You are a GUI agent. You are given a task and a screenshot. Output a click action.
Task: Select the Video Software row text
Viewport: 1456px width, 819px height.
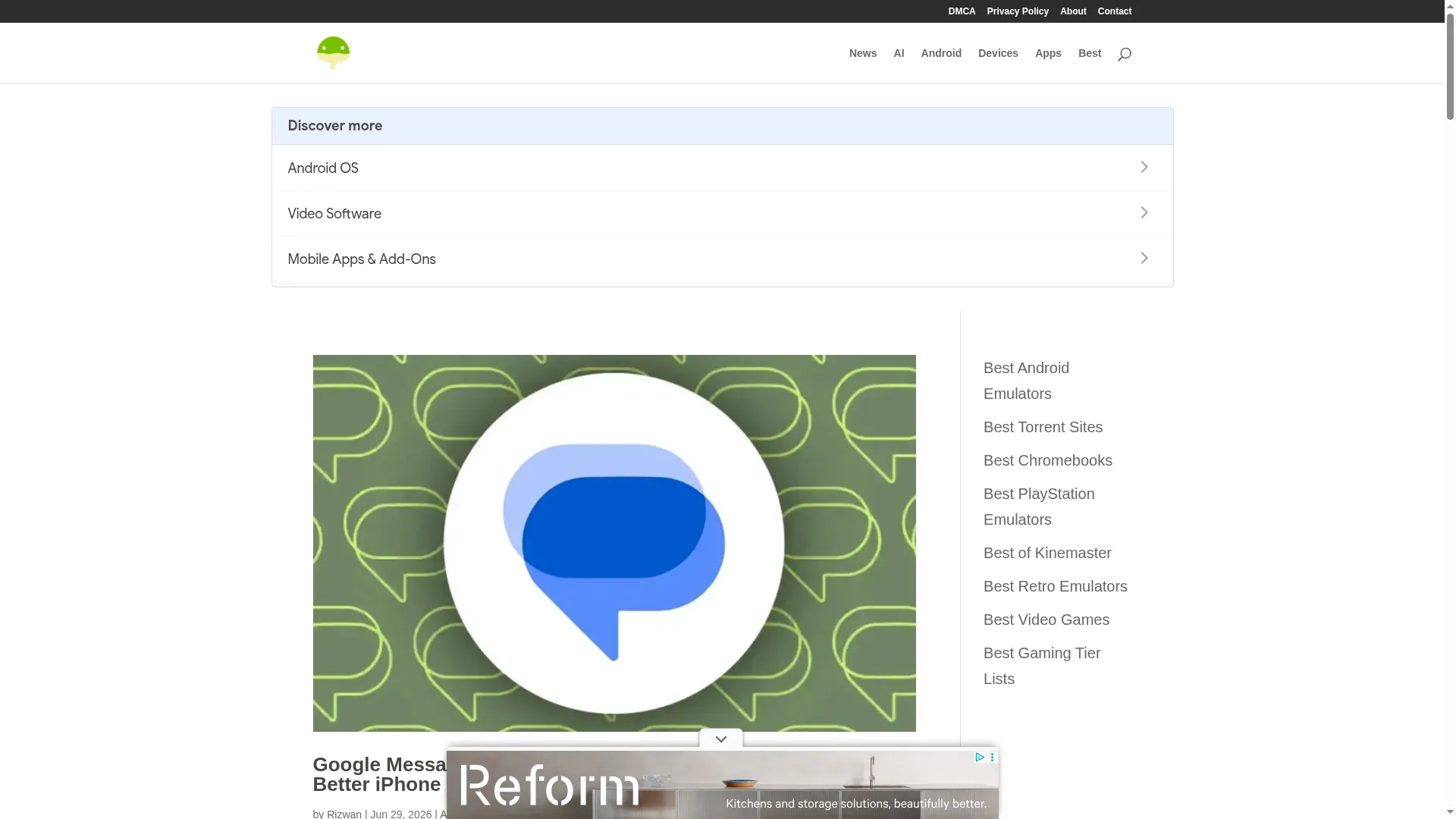pyautogui.click(x=334, y=214)
